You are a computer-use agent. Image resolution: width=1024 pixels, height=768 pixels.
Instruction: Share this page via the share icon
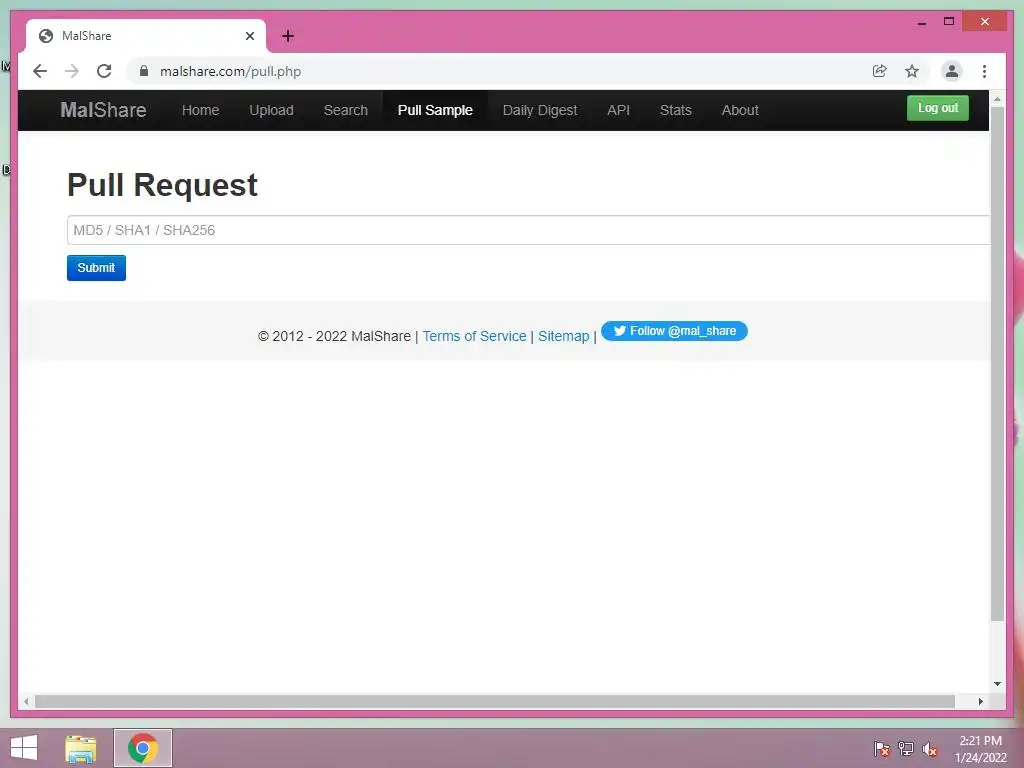coord(880,71)
